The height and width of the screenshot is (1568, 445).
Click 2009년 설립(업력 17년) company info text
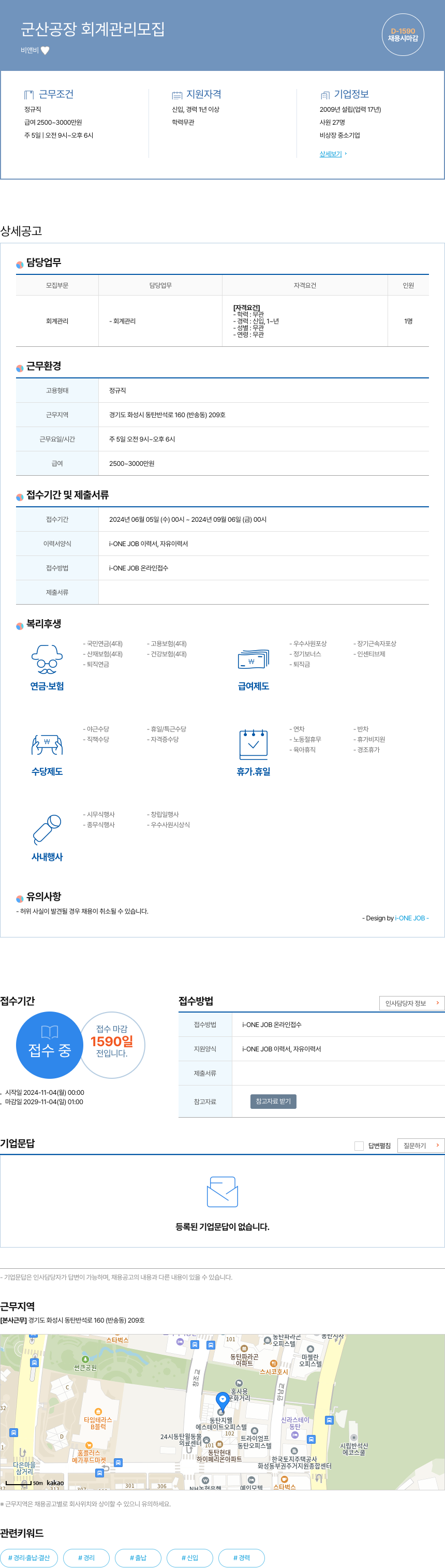click(x=350, y=110)
